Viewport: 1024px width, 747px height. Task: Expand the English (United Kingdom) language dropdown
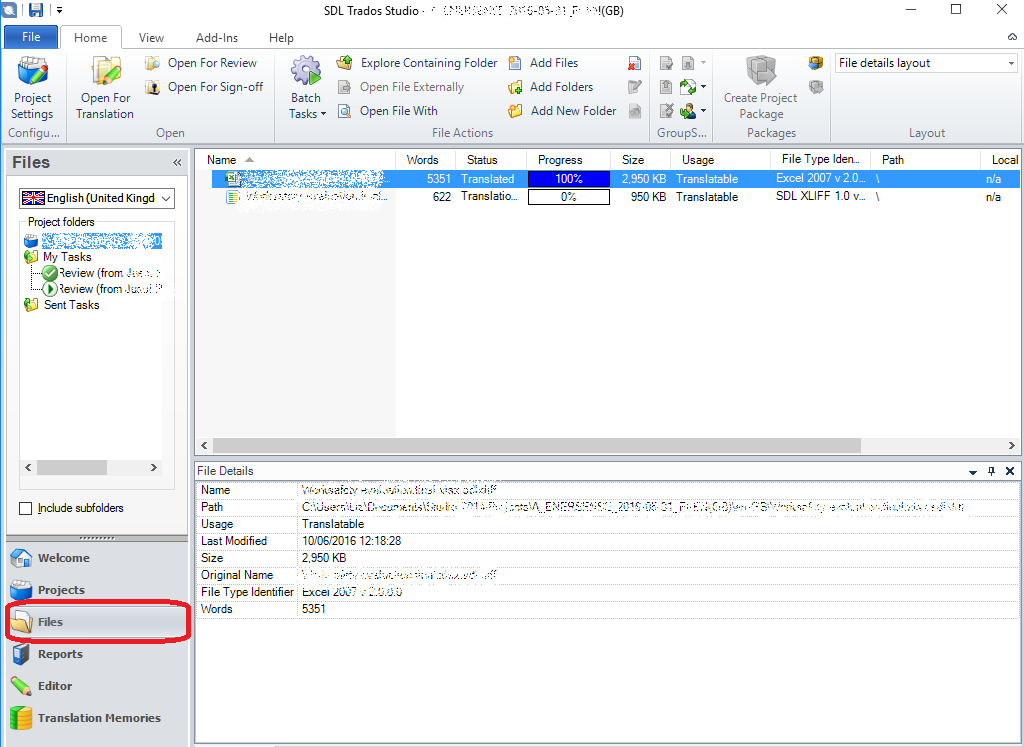[166, 198]
